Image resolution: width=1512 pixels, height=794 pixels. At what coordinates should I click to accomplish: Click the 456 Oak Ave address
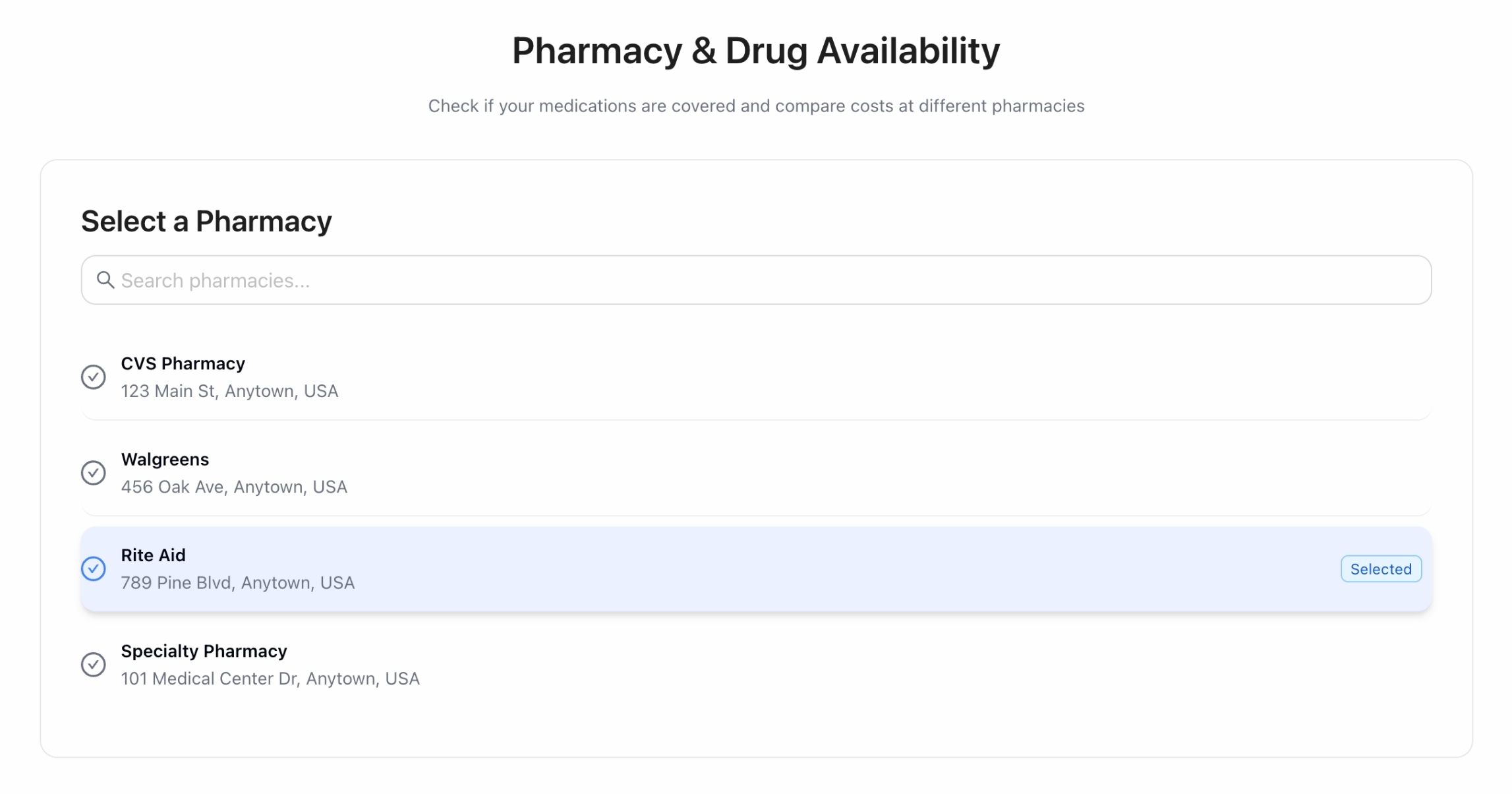click(234, 487)
